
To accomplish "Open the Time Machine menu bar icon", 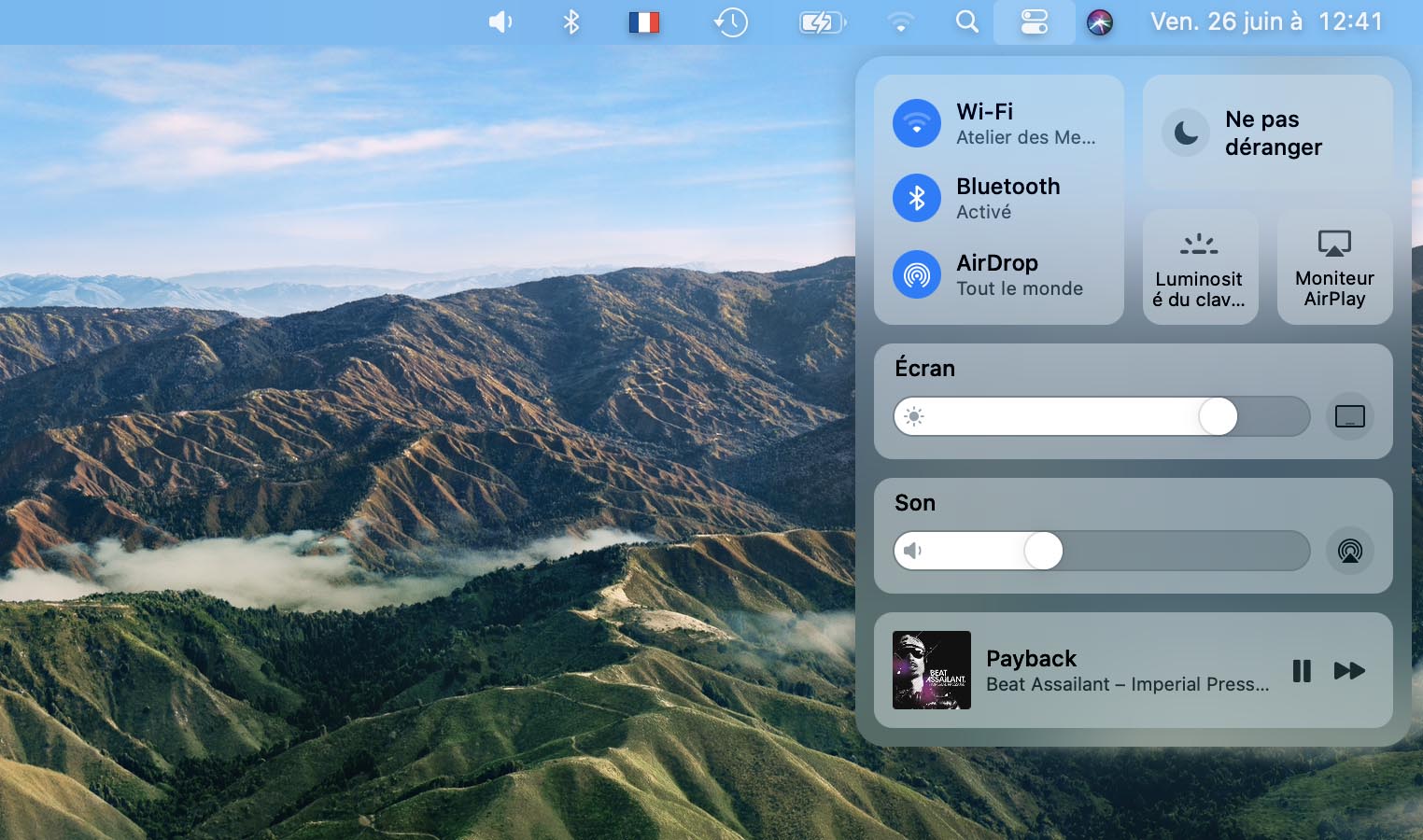I will pyautogui.click(x=730, y=21).
